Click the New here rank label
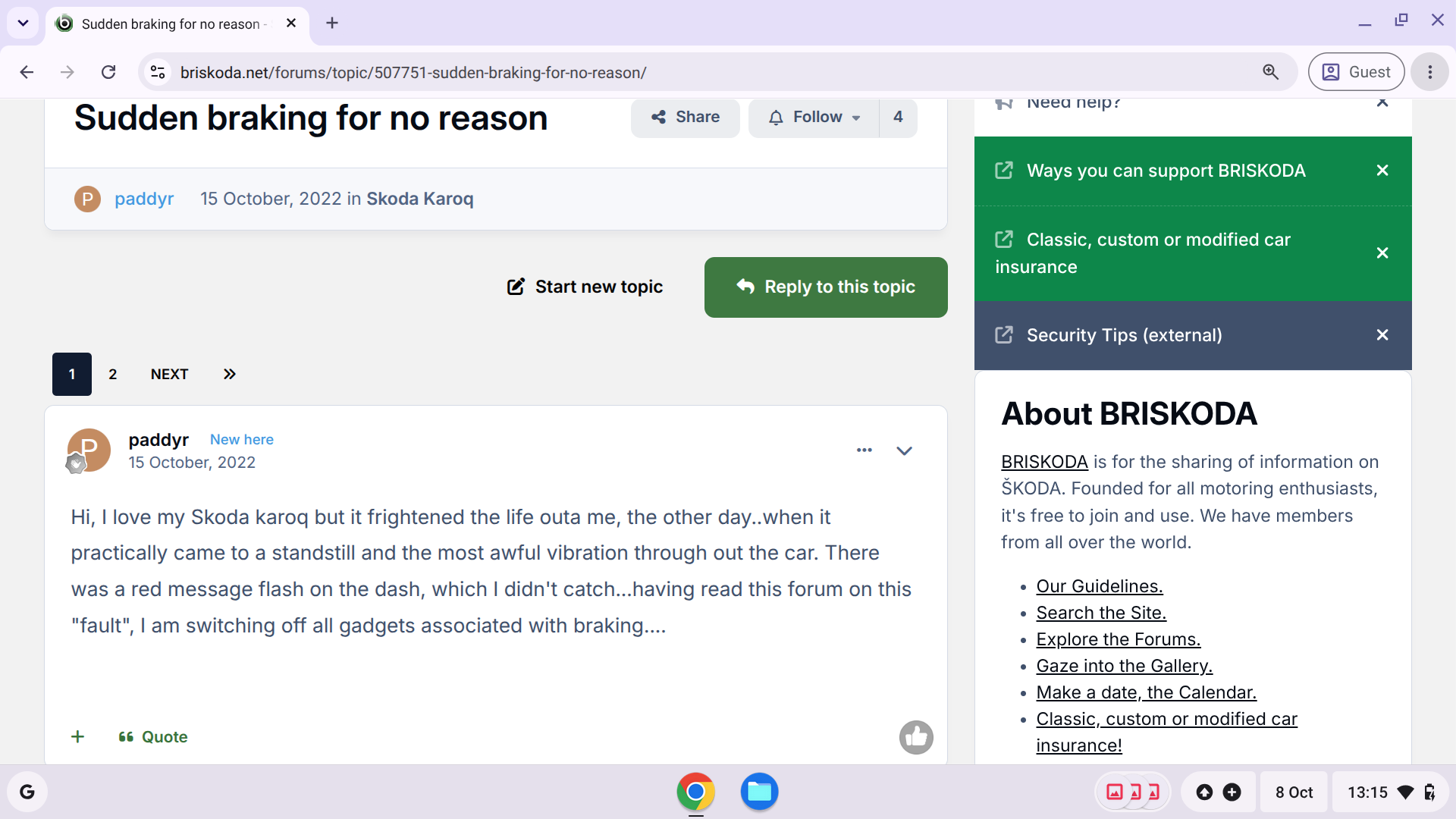 [241, 440]
